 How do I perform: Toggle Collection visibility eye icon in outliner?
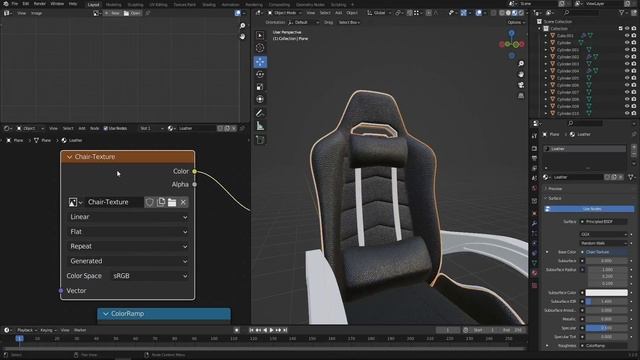pyautogui.click(x=627, y=29)
